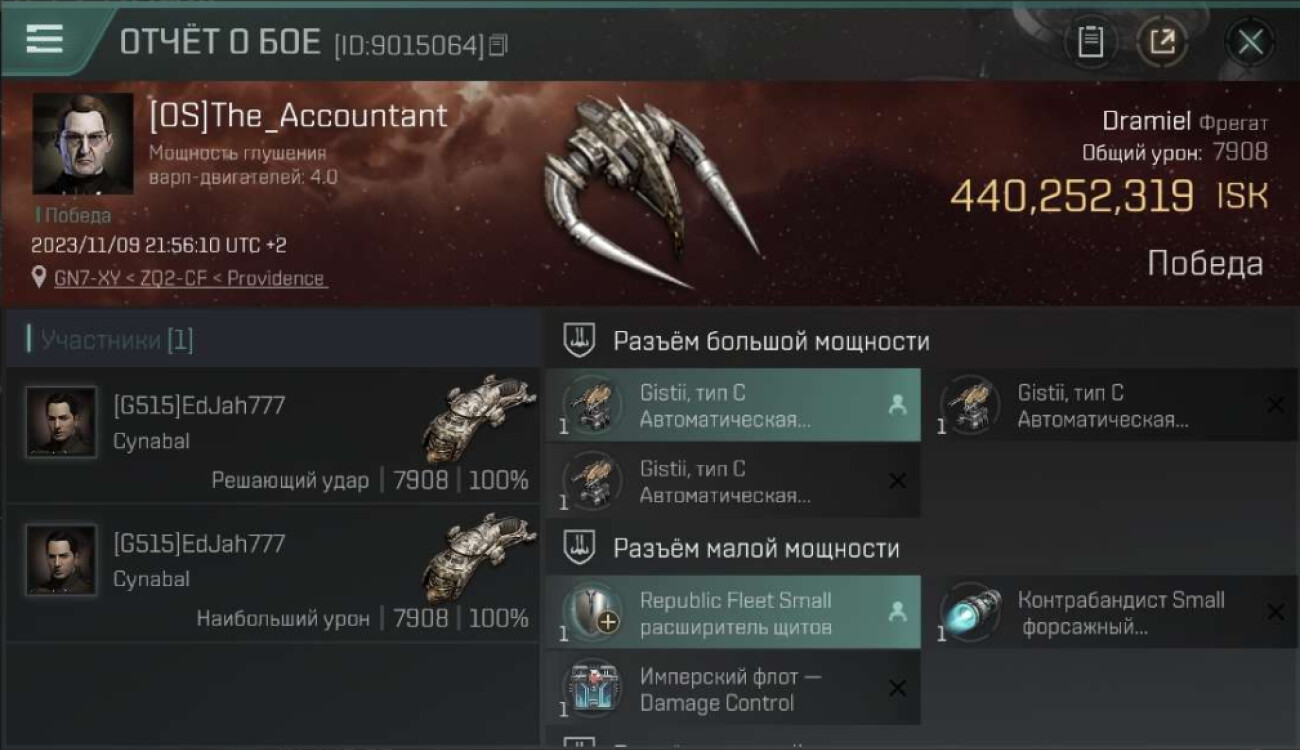Select highlighted Gistii тип C autocannon
Screen dimensions: 1300x750
(733, 405)
